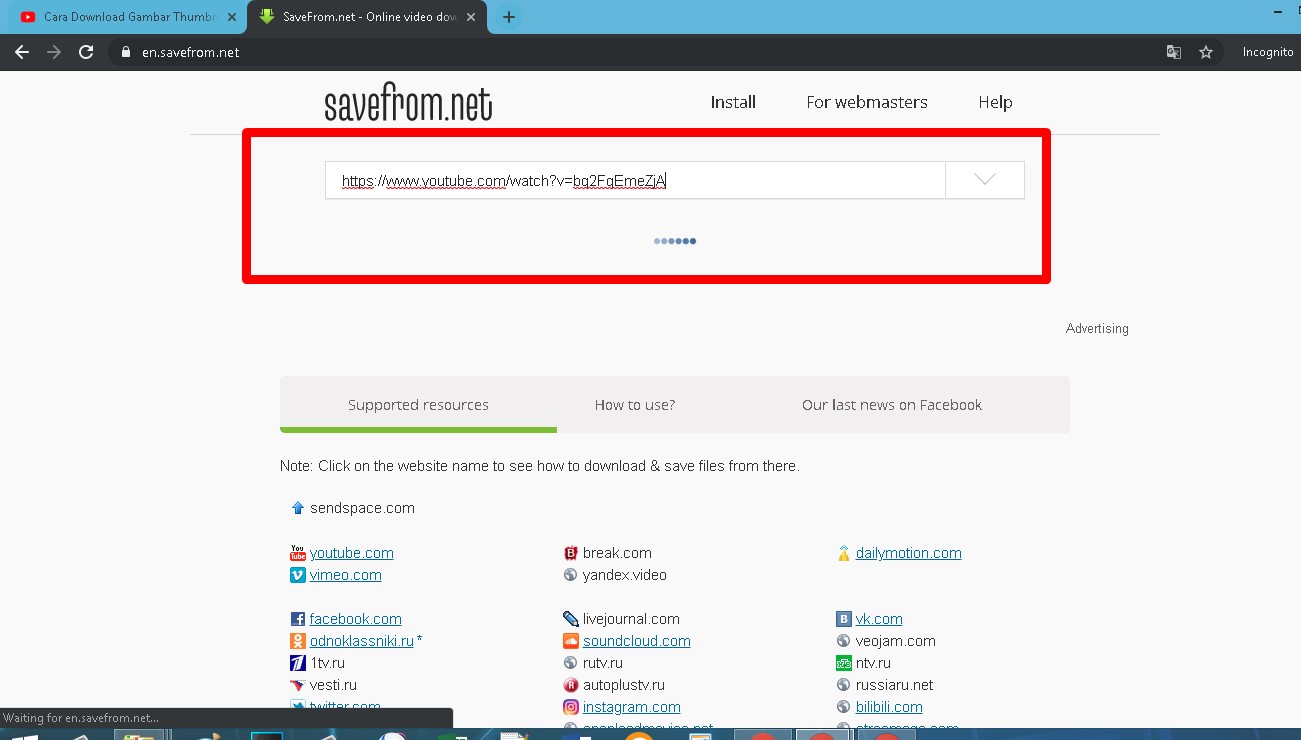Click the green ntv.ru icon
Screen dimensions: 1301x740
pos(844,663)
